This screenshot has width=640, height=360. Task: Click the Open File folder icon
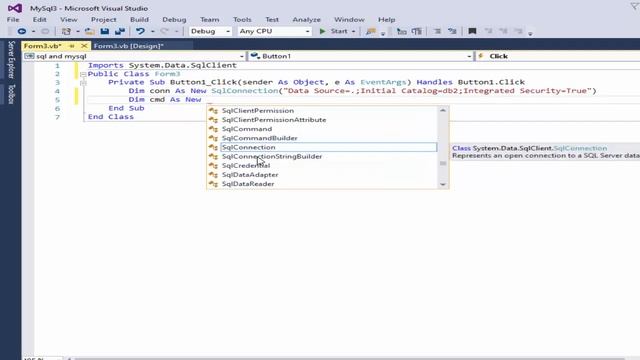coord(90,31)
